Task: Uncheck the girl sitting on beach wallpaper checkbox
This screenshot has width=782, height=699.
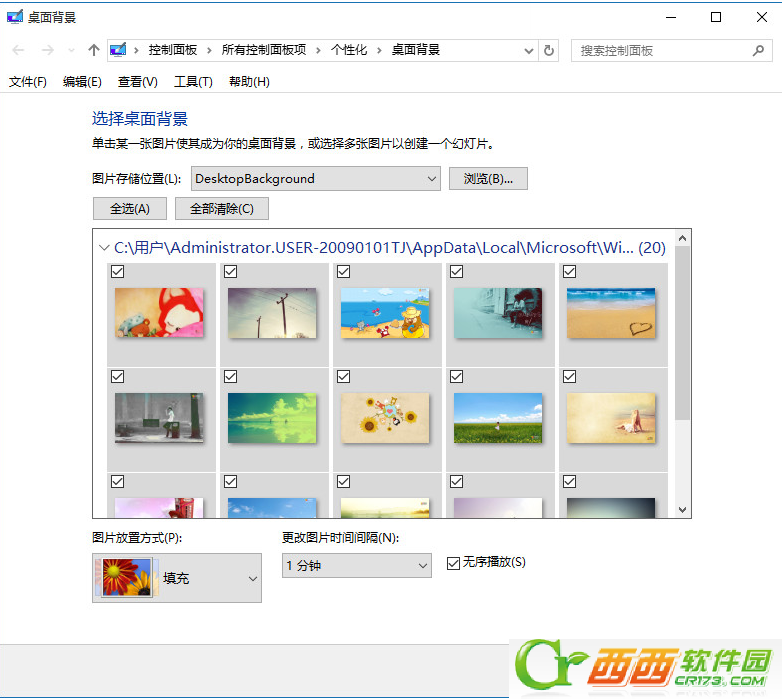Action: click(x=570, y=376)
